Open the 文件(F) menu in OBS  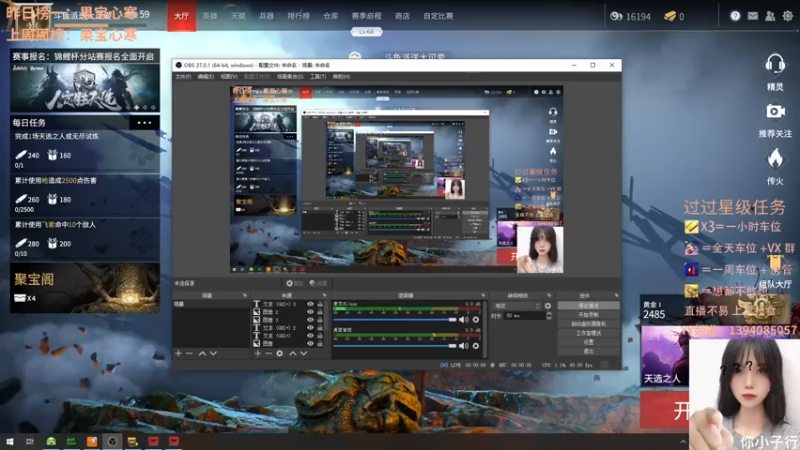[x=183, y=77]
